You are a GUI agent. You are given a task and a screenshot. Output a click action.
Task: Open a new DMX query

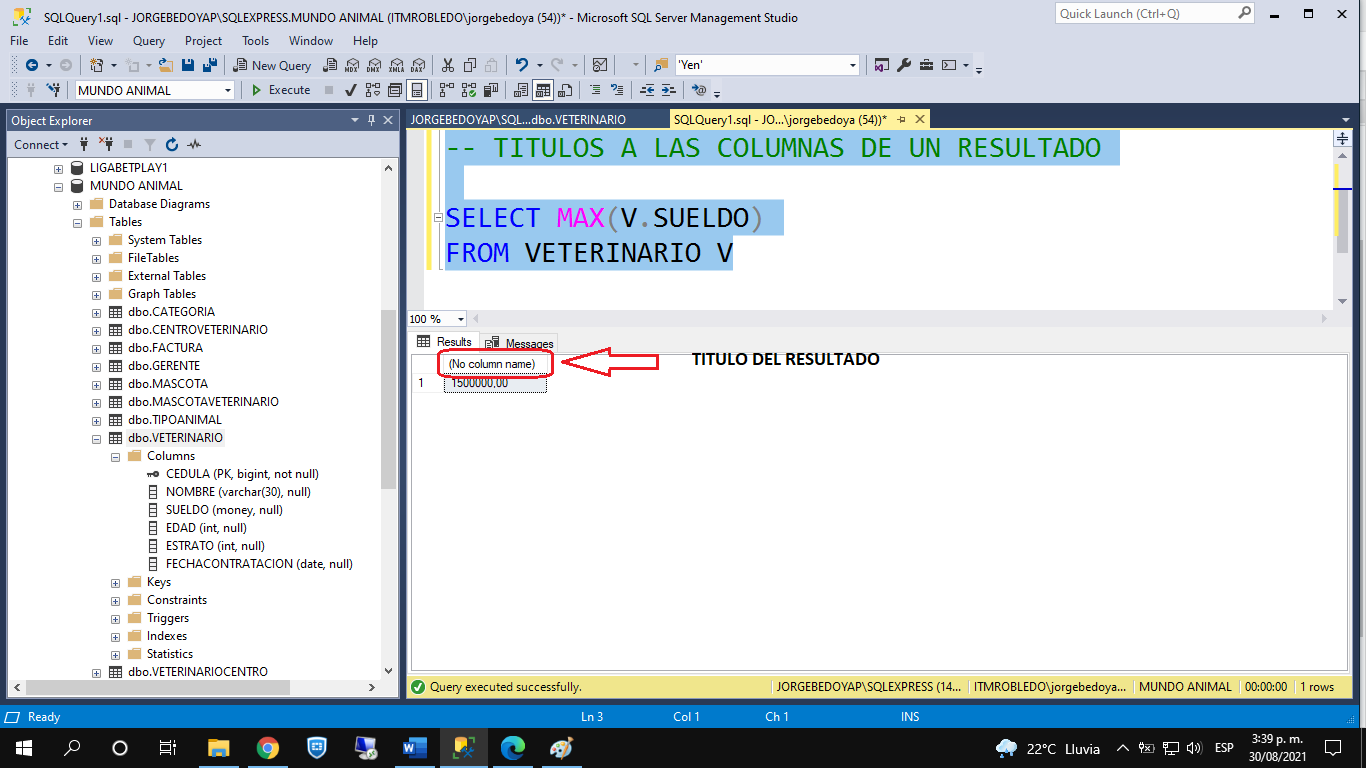373,65
